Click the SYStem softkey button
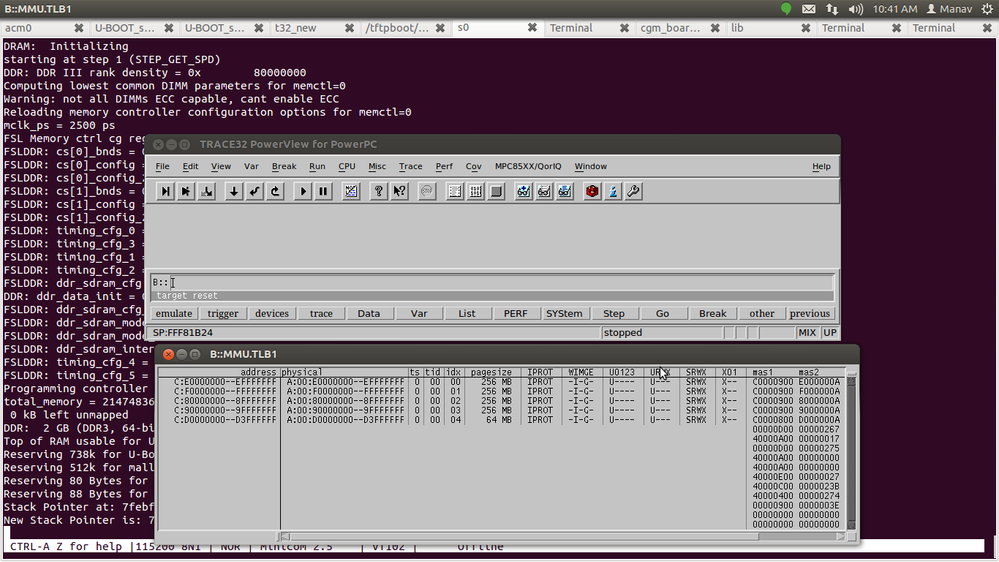 564,313
